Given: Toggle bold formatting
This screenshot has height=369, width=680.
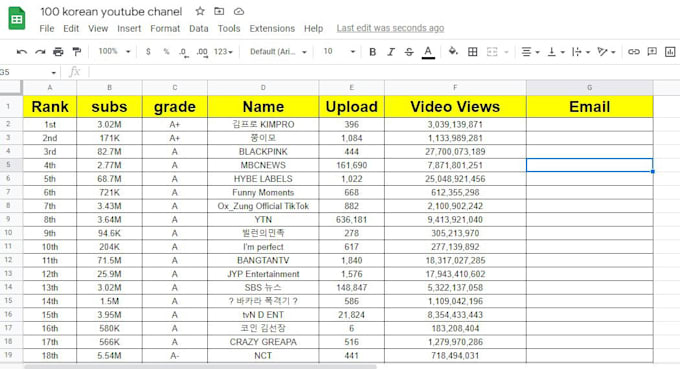Looking at the screenshot, I should [372, 52].
